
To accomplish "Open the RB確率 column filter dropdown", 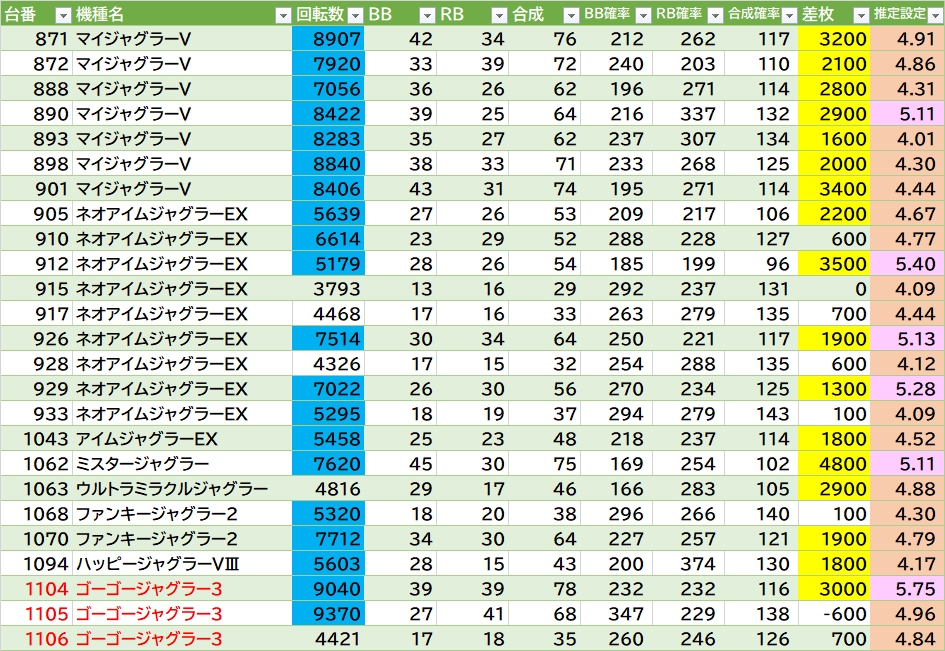I will (x=715, y=15).
